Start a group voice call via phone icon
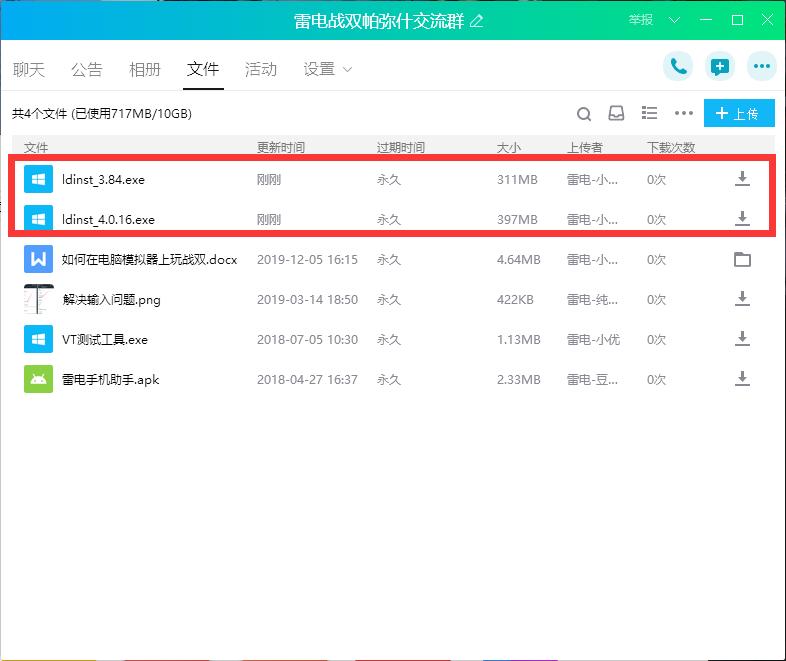 pyautogui.click(x=679, y=67)
